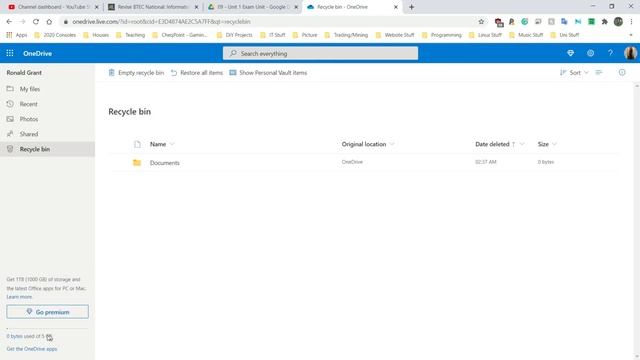Expand the Name column sort arrow

click(x=172, y=144)
